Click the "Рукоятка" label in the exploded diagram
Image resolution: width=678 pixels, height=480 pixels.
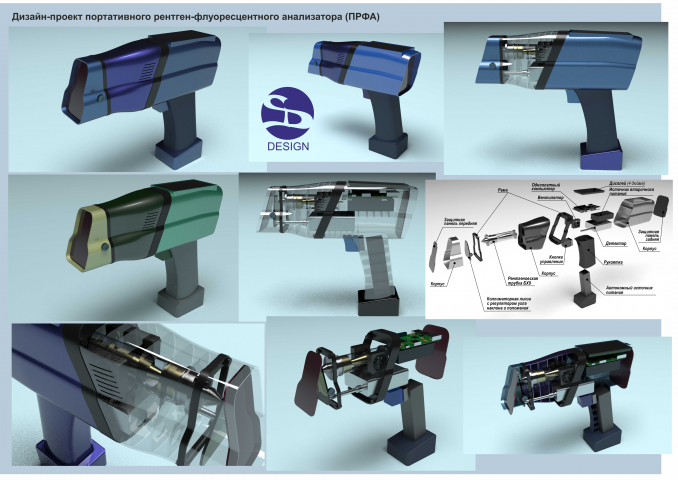(x=613, y=262)
